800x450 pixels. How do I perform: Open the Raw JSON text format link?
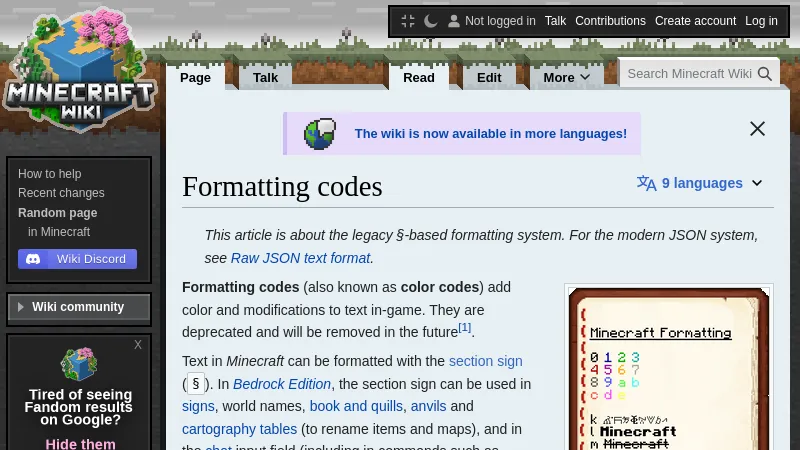click(300, 258)
